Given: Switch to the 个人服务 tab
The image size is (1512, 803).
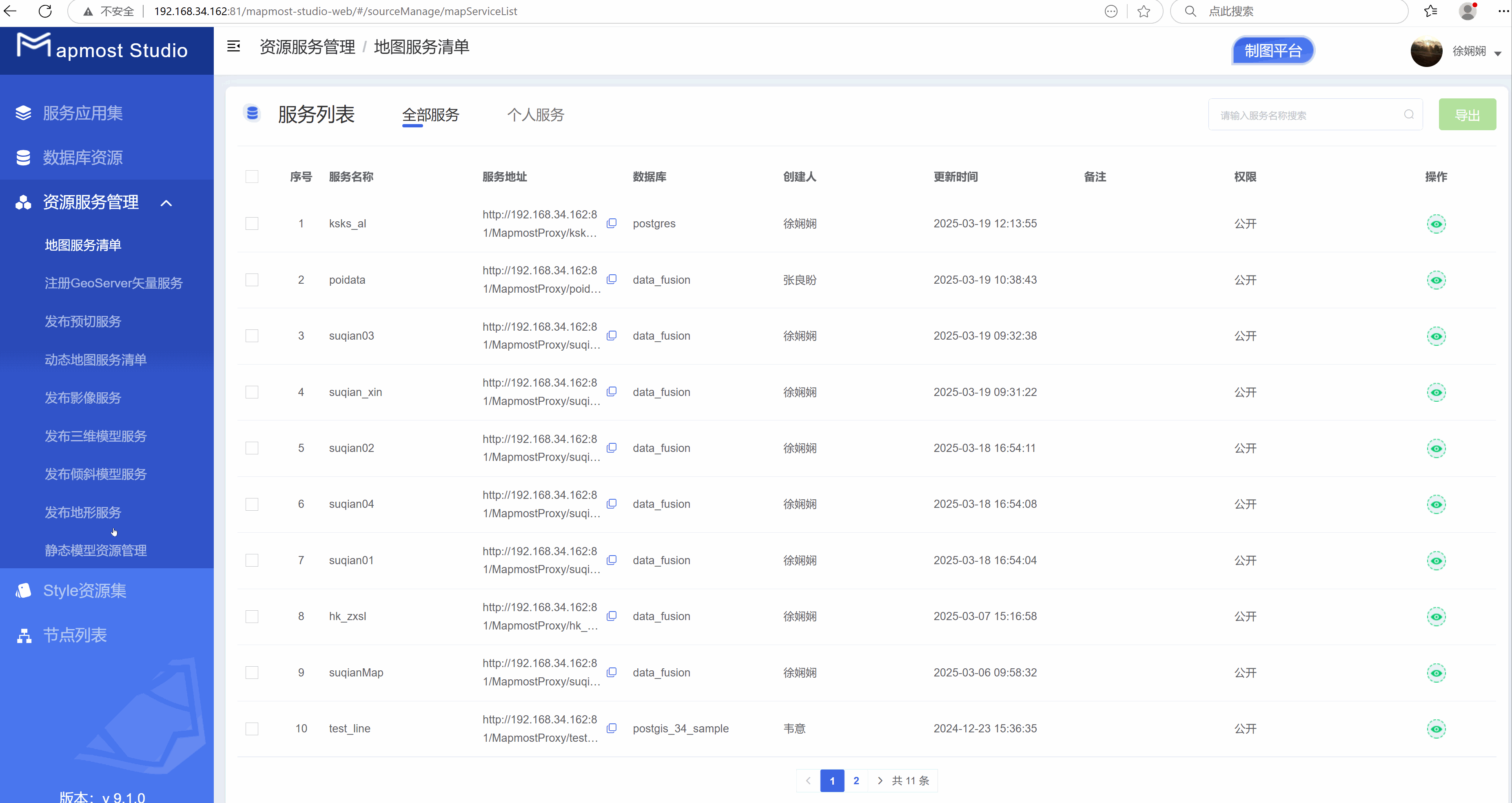Looking at the screenshot, I should click(x=535, y=115).
